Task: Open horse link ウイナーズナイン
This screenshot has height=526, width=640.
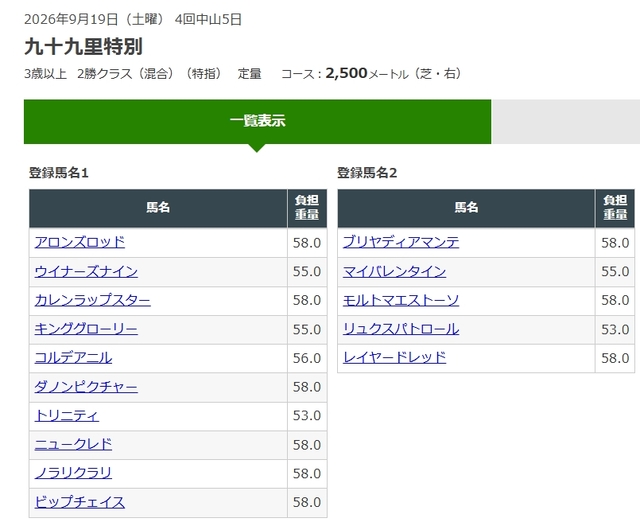Action: point(86,271)
